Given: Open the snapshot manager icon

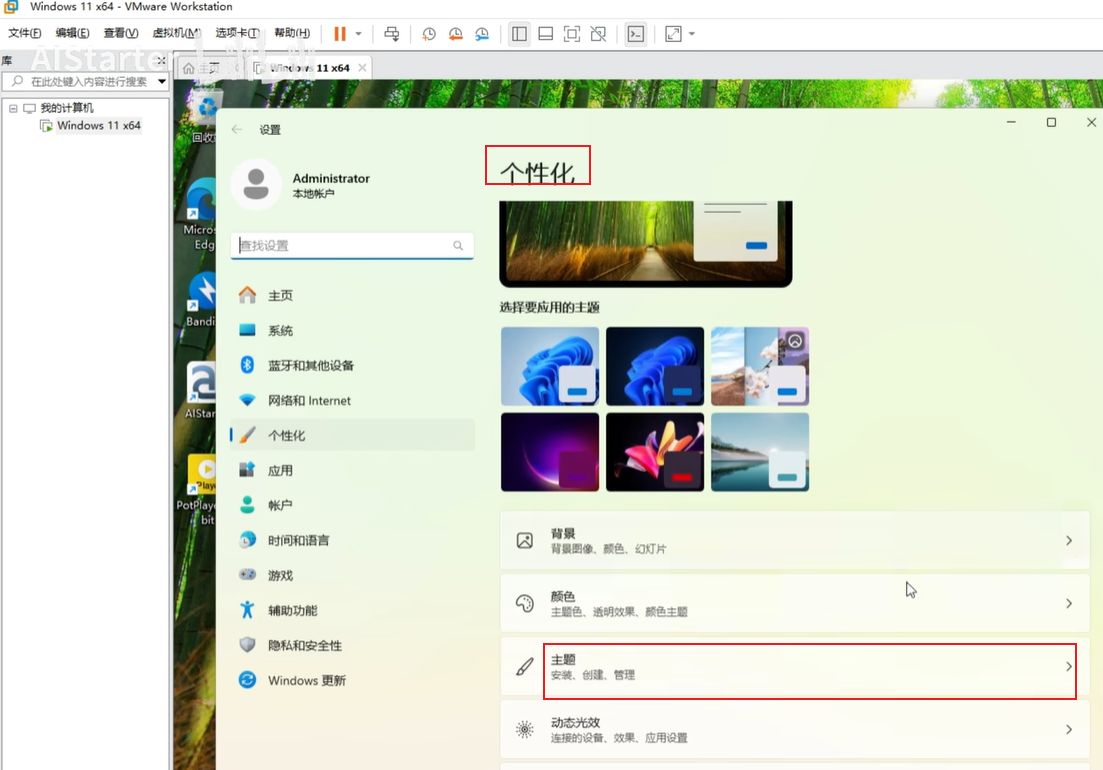Looking at the screenshot, I should tap(482, 34).
